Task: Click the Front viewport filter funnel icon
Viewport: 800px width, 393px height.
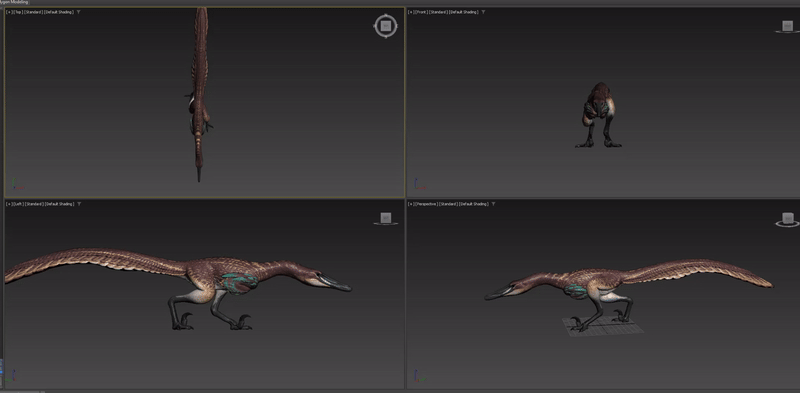Action: pyautogui.click(x=483, y=12)
